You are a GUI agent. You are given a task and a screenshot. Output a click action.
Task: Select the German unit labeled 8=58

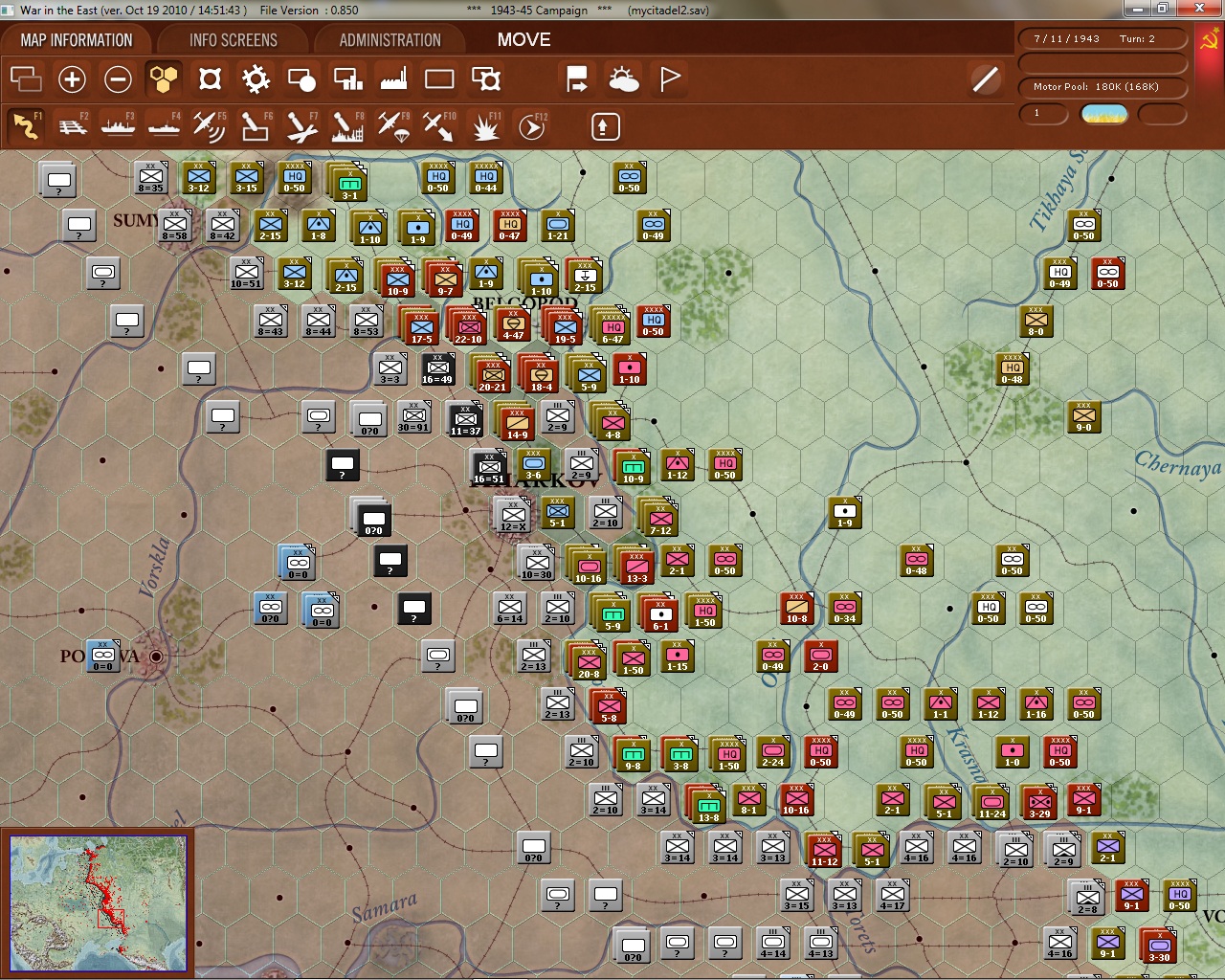(174, 225)
